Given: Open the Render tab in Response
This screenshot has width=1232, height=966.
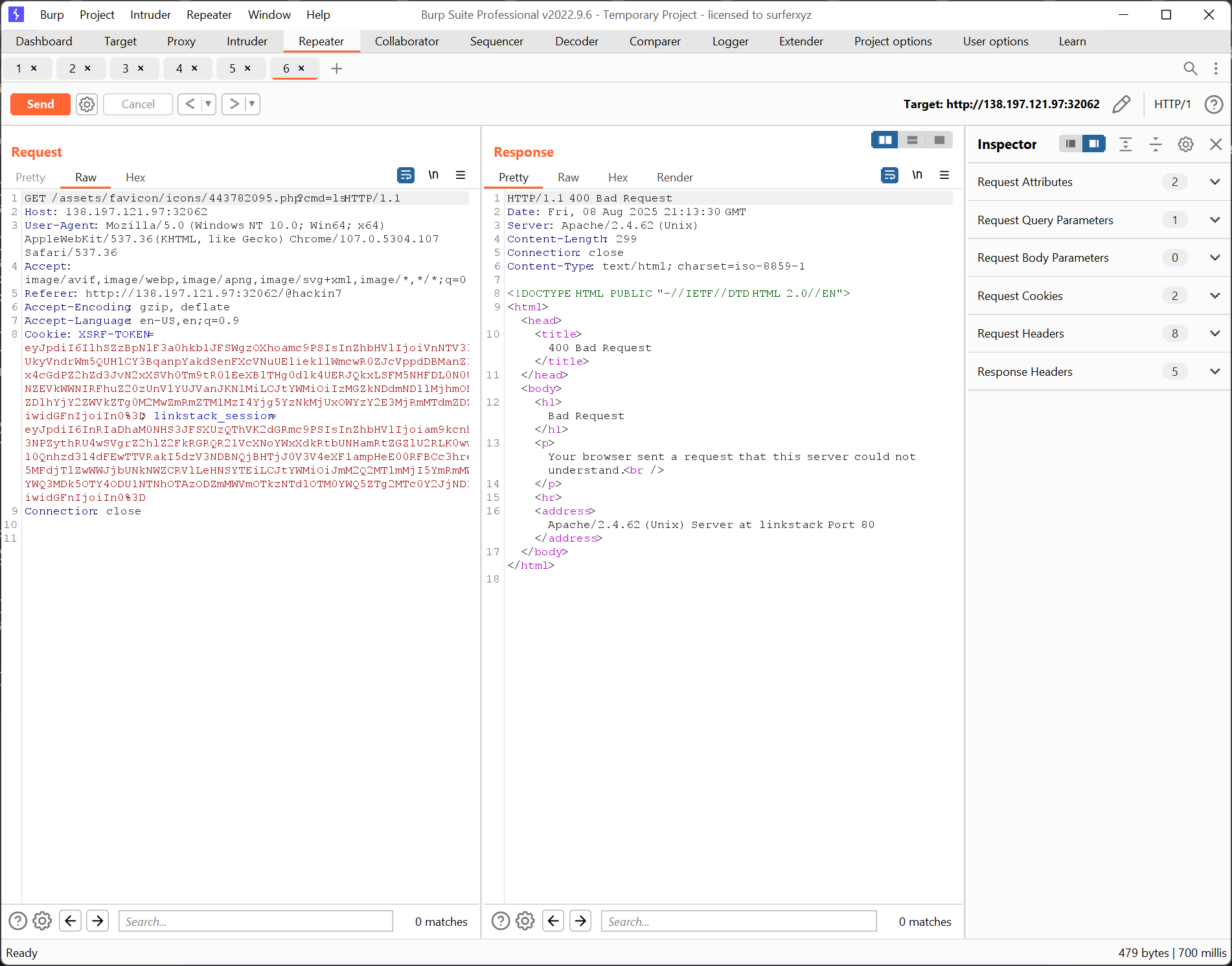Looking at the screenshot, I should coord(674,178).
